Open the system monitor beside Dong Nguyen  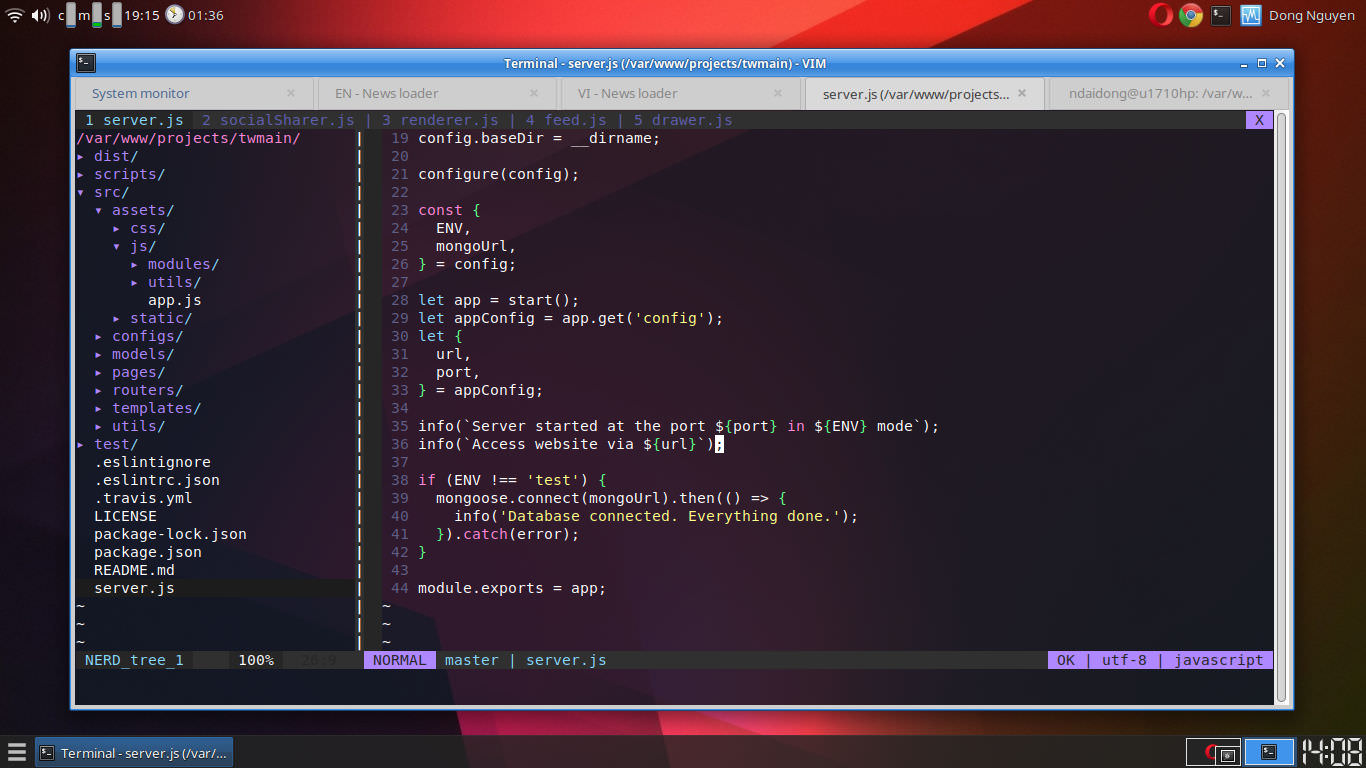[x=1250, y=15]
